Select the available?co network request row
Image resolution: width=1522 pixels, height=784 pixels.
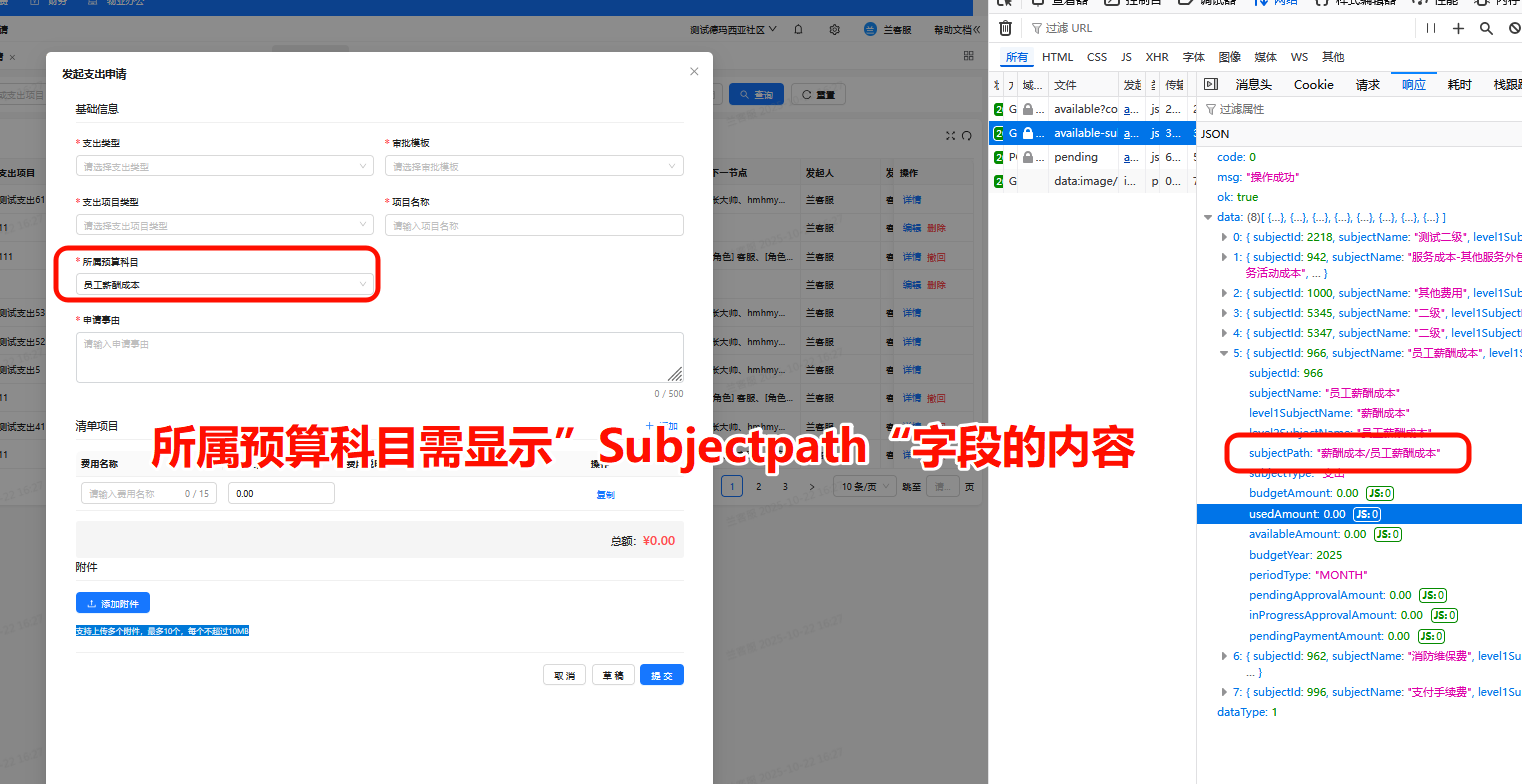[1092, 109]
